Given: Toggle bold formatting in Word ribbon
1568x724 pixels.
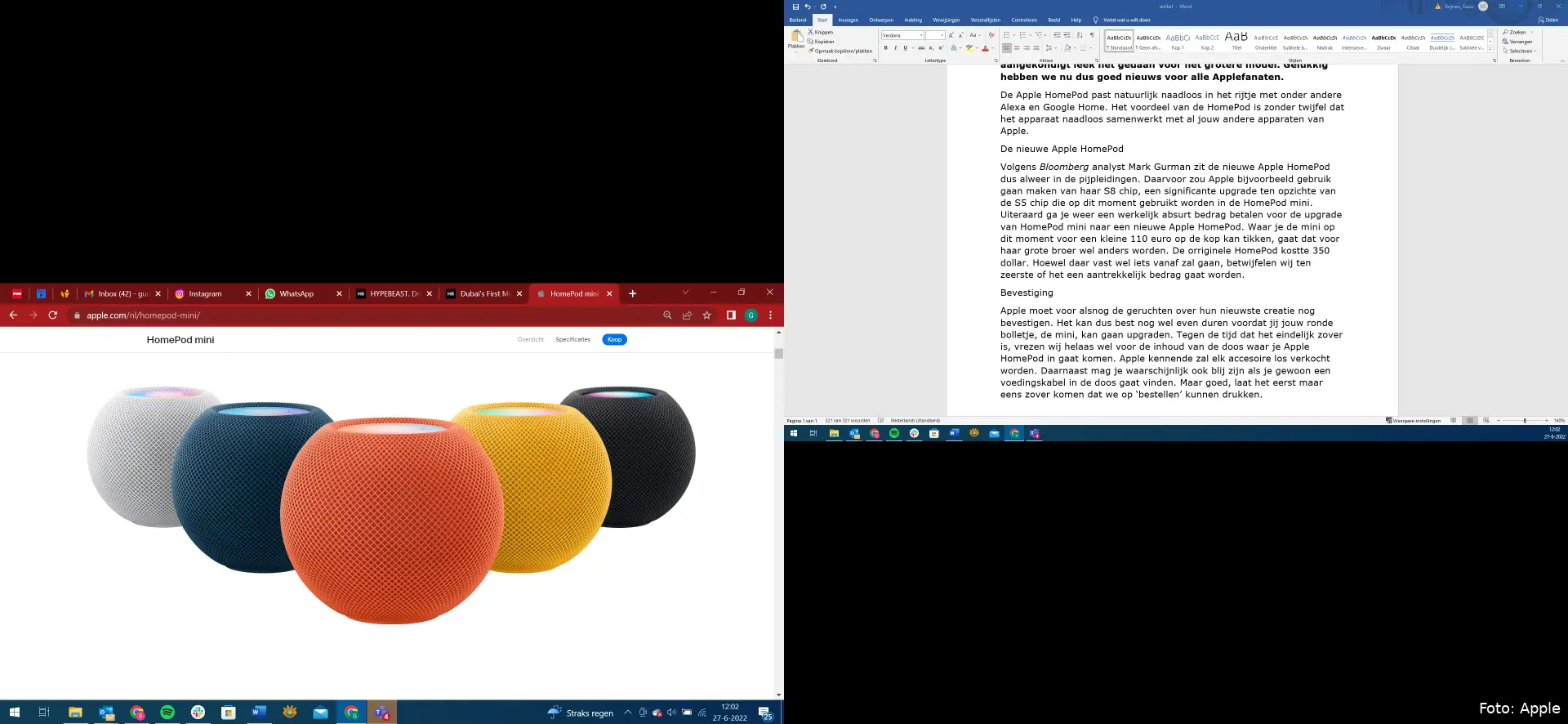Looking at the screenshot, I should click(x=885, y=47).
